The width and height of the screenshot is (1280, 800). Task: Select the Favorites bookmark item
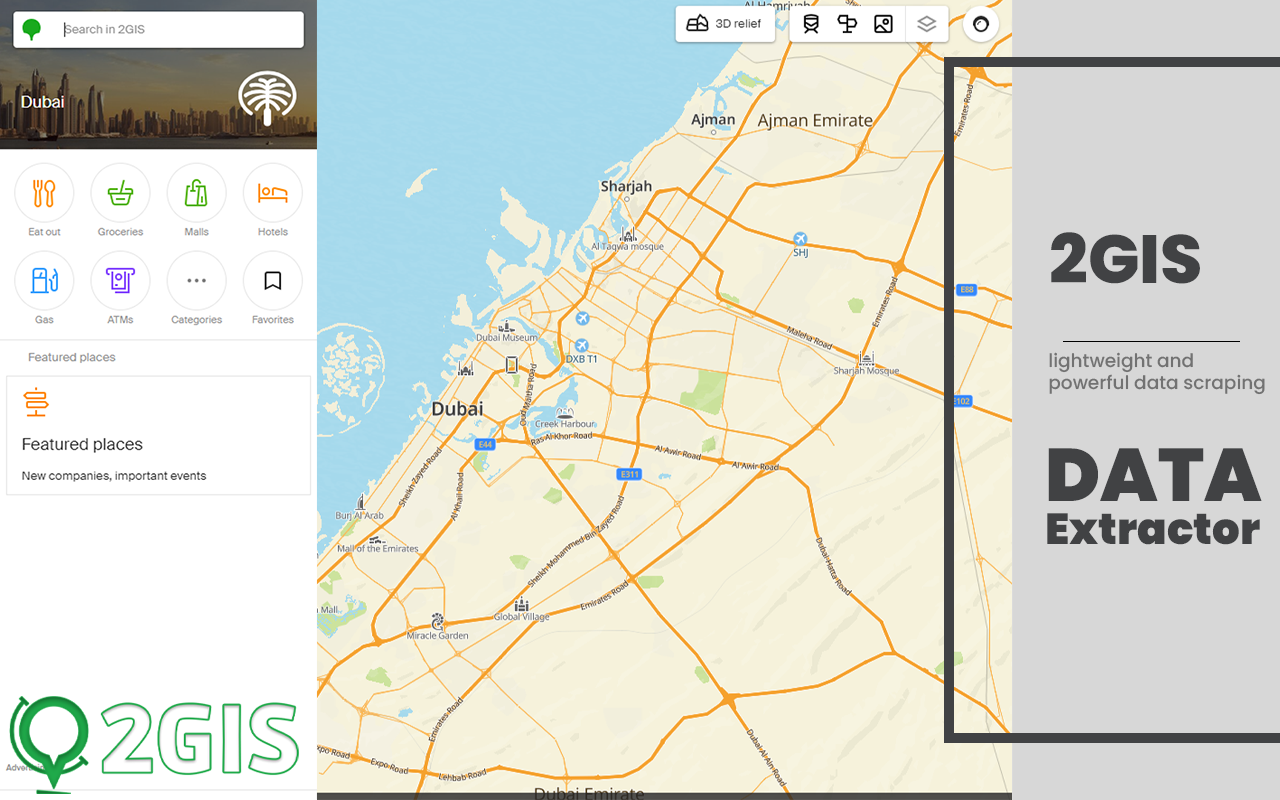272,281
